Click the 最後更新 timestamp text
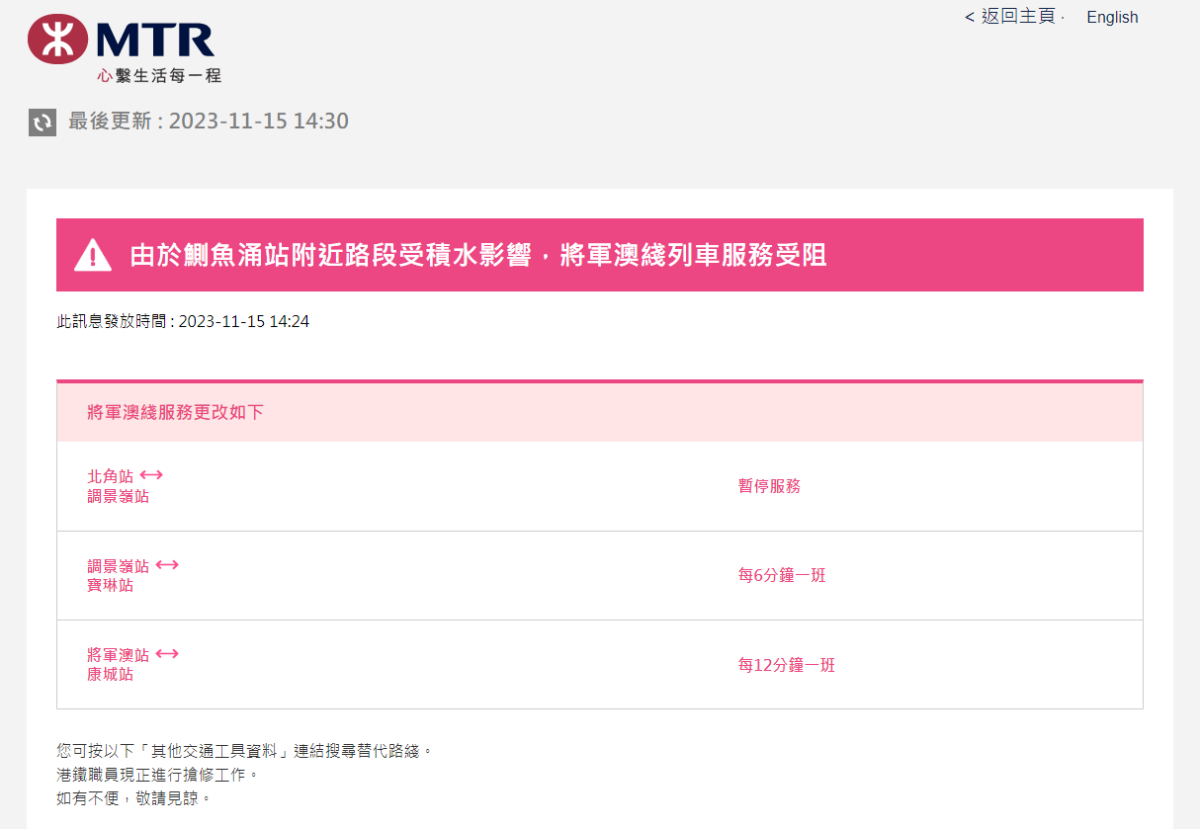This screenshot has height=829, width=1200. coord(208,122)
